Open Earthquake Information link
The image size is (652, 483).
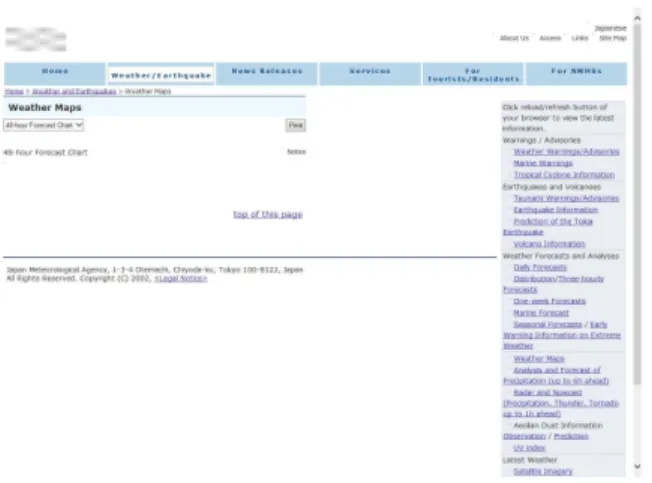[x=556, y=210]
